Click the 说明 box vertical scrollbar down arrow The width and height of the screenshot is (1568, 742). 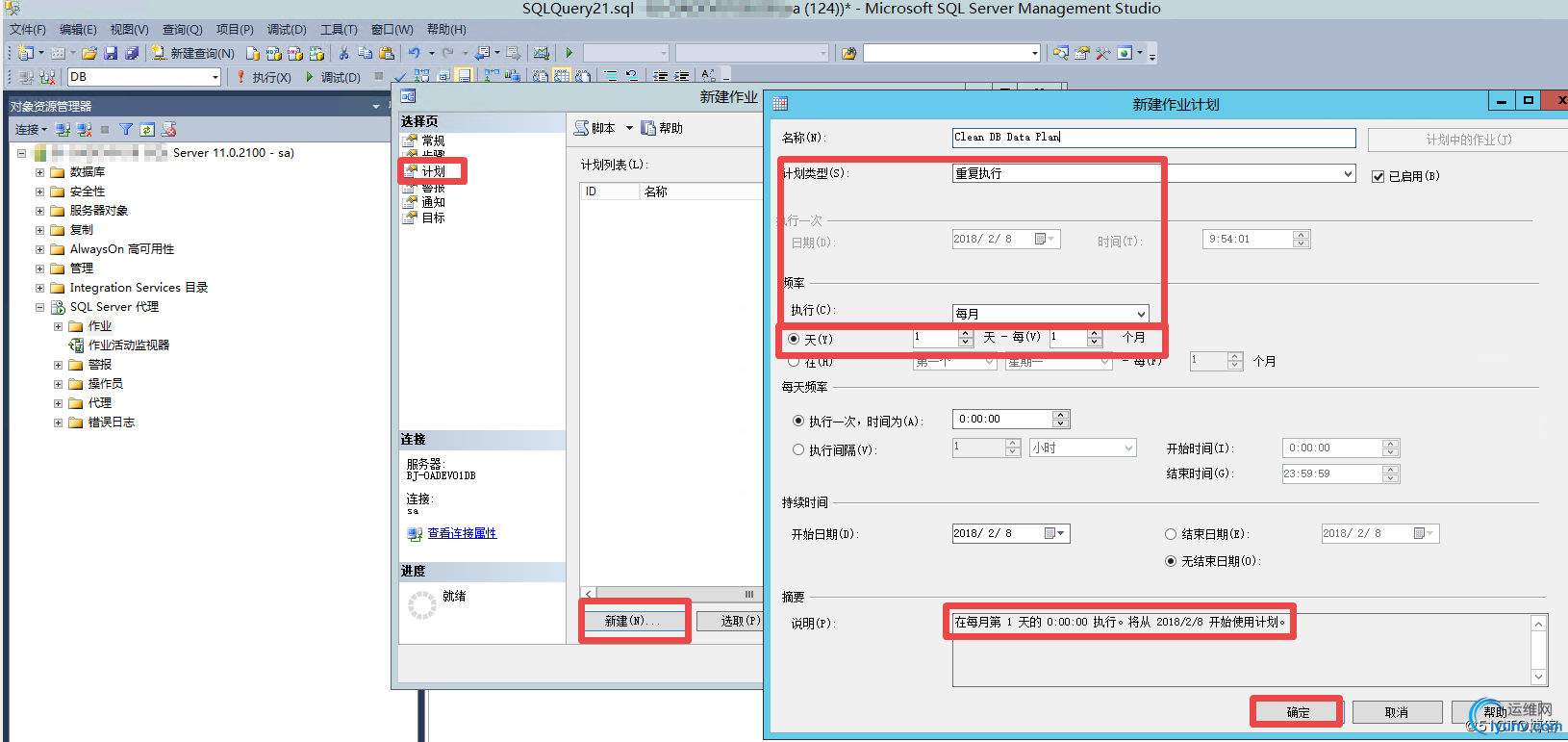(1539, 678)
